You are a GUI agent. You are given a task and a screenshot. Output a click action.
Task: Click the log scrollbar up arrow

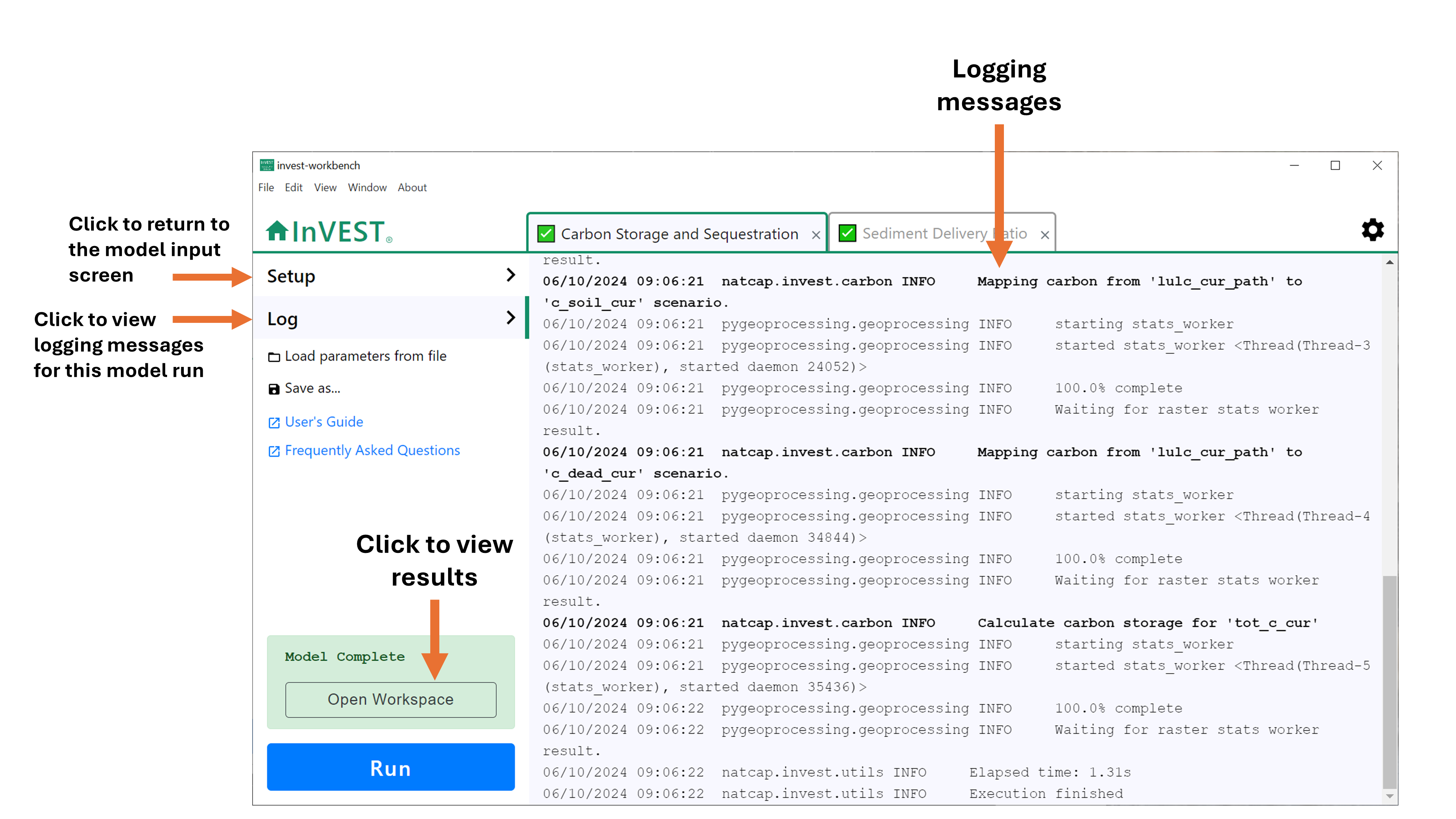(x=1390, y=262)
